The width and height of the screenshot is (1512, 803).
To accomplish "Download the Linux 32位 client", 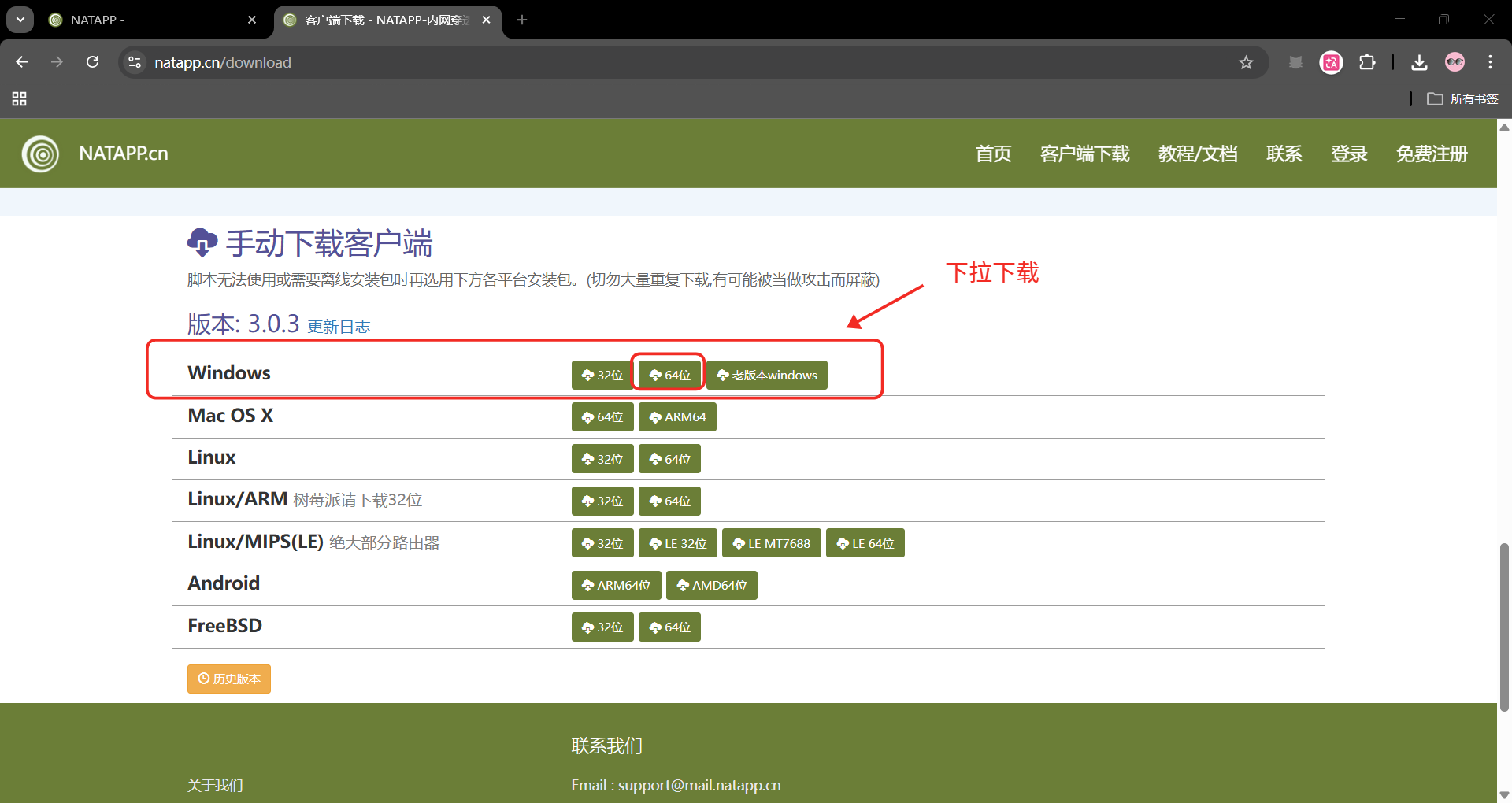I will click(602, 459).
